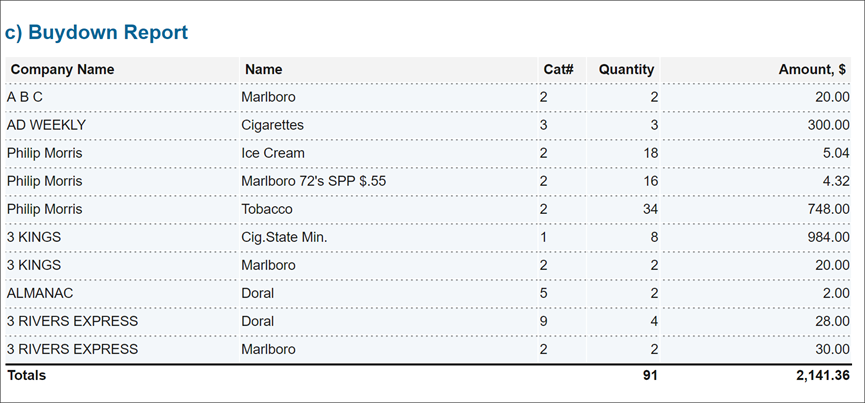Click the Amount, $ column header
865x403 pixels.
[812, 69]
